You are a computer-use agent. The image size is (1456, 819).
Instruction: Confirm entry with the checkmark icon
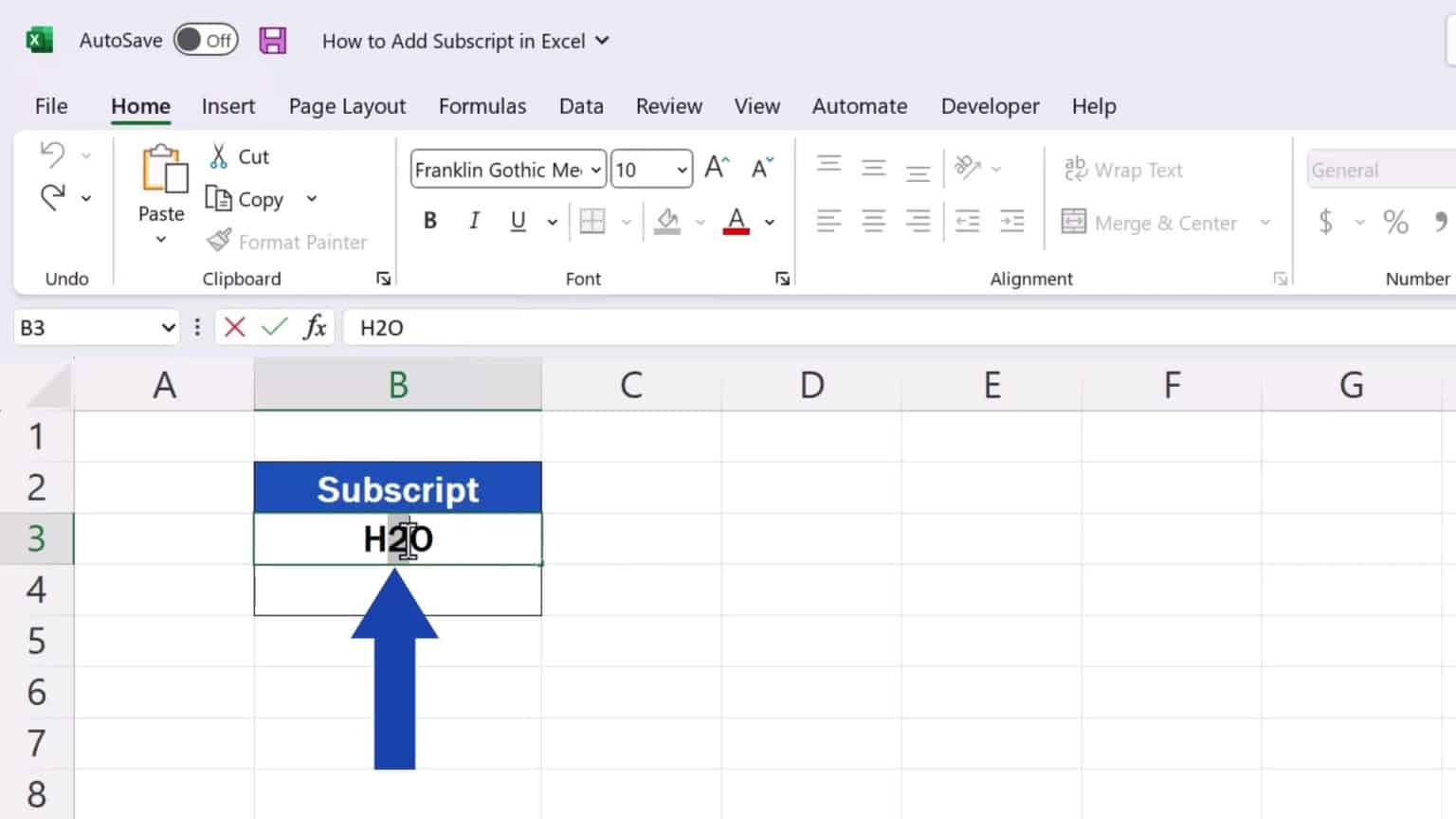(274, 327)
